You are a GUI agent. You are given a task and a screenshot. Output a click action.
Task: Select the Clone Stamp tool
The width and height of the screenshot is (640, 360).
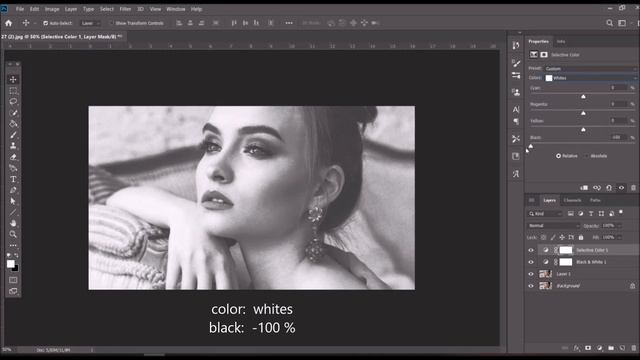13,146
